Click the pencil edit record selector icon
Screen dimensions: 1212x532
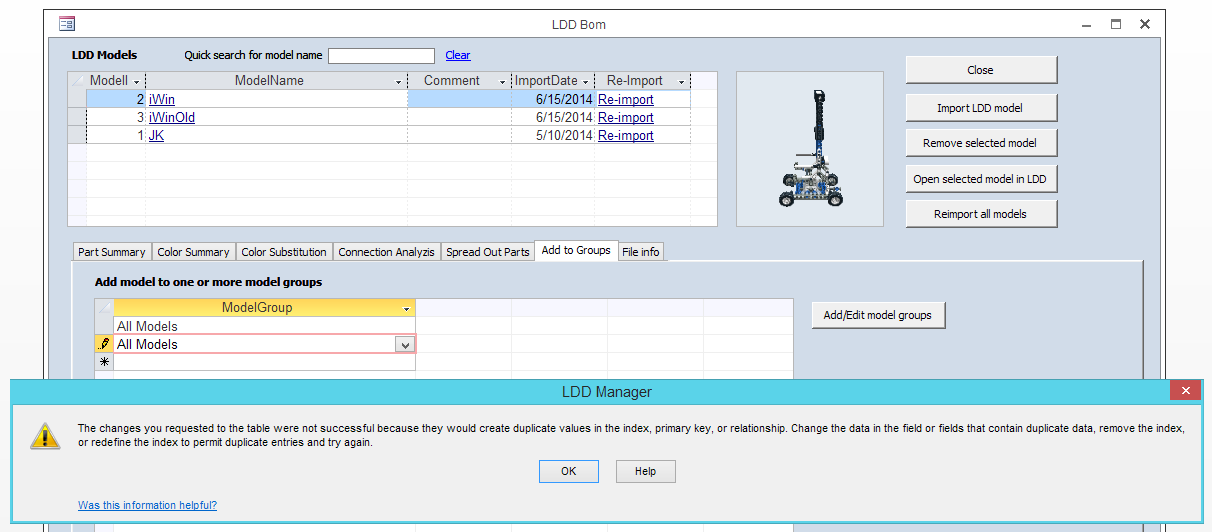coord(104,344)
